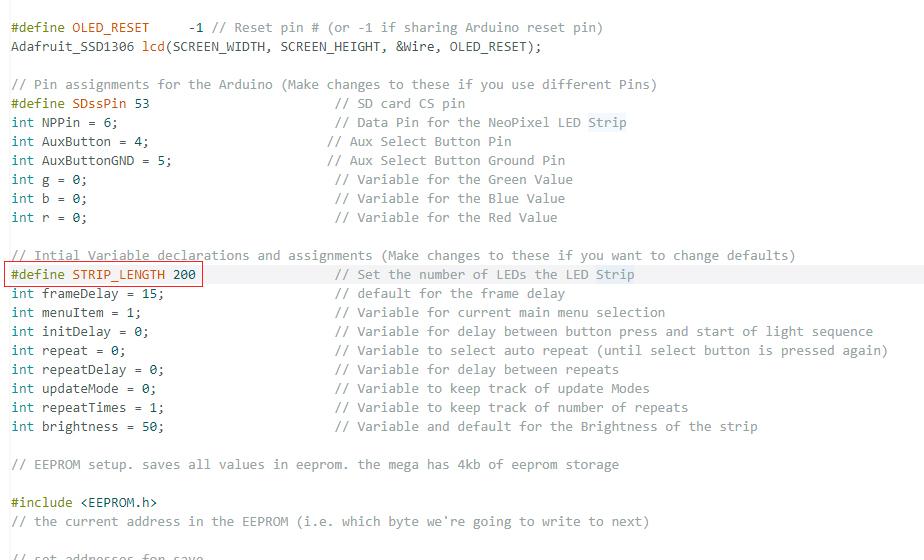Click the NPPin variable declaration
Viewport: 924px width, 560px height.
(64, 123)
